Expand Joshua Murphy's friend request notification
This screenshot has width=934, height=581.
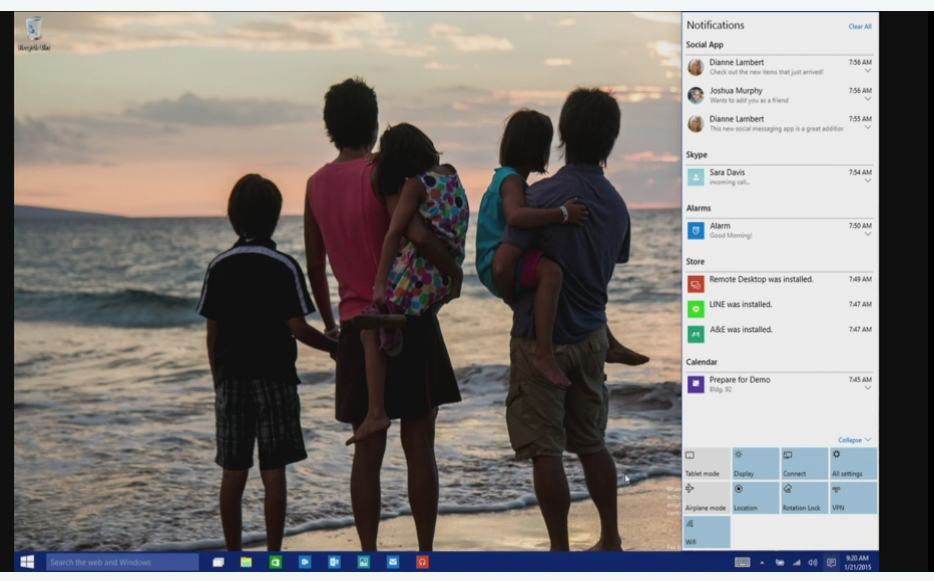(x=867, y=99)
